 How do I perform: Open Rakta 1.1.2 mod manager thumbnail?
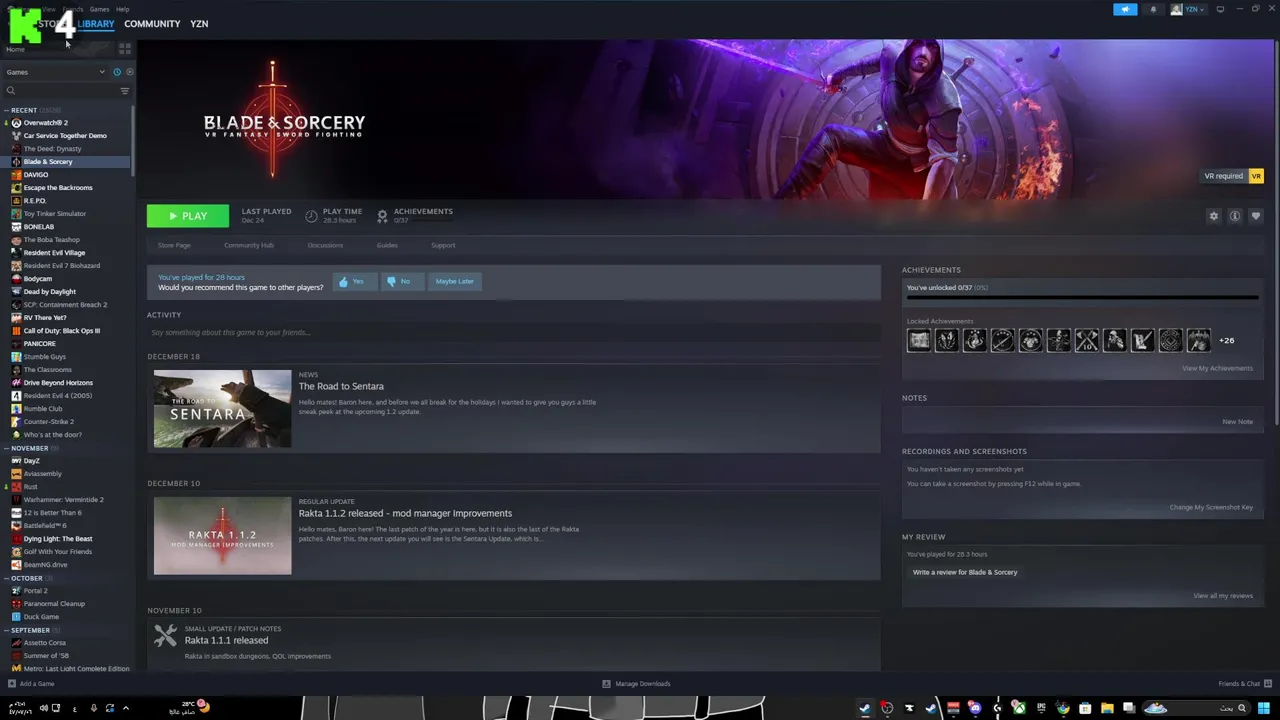click(222, 536)
